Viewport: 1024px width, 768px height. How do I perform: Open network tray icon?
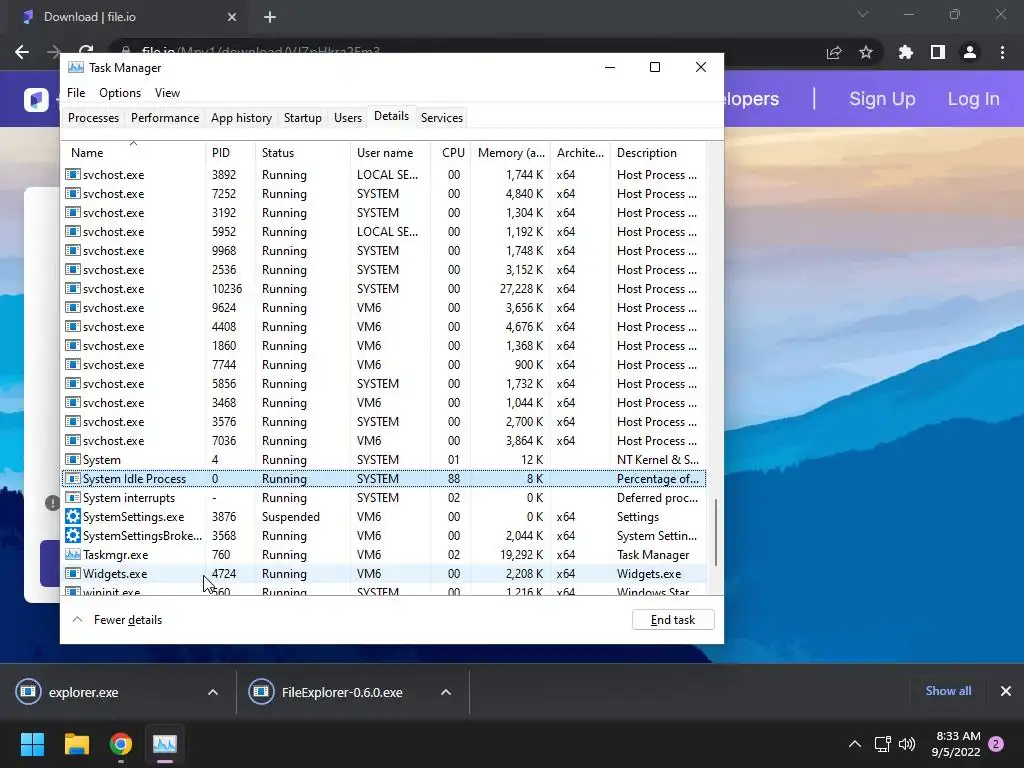882,744
